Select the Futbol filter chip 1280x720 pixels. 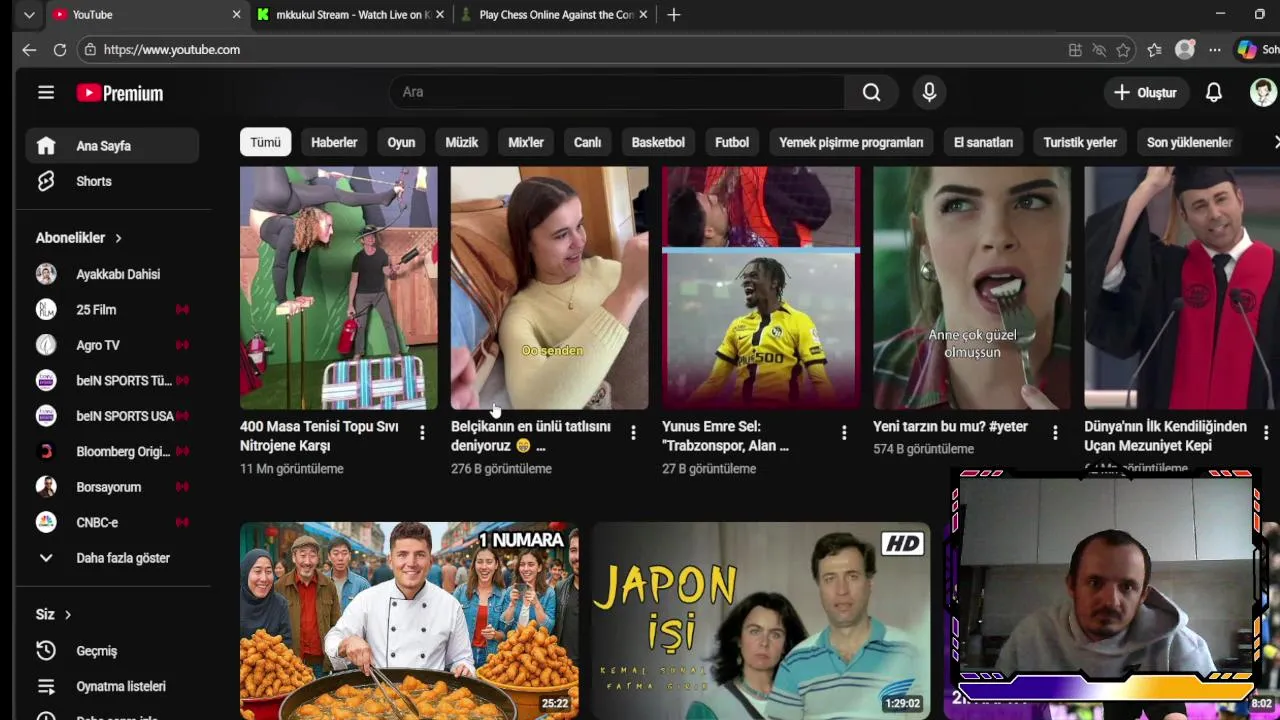click(732, 142)
